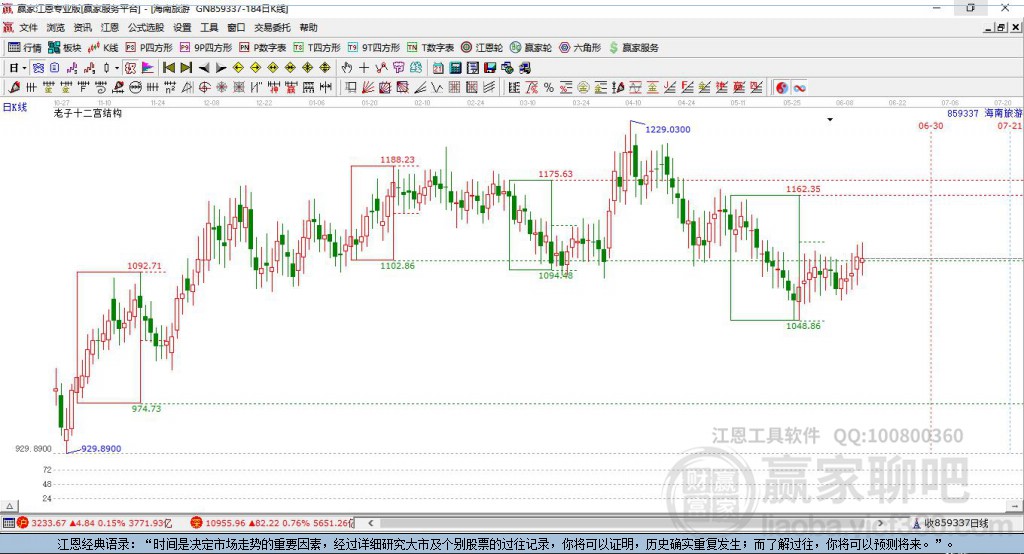The image size is (1024, 554).
Task: Click the 1229.0300 high price label
Action: (x=667, y=129)
